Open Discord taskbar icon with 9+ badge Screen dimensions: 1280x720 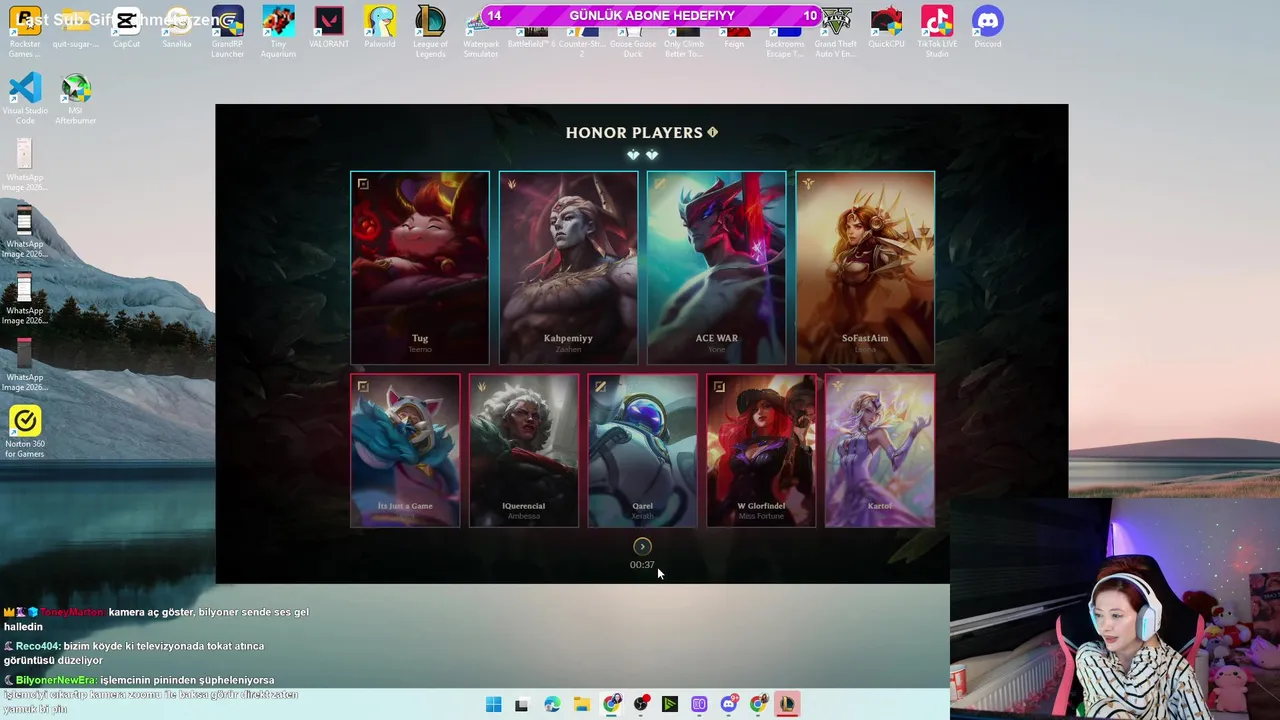[729, 704]
